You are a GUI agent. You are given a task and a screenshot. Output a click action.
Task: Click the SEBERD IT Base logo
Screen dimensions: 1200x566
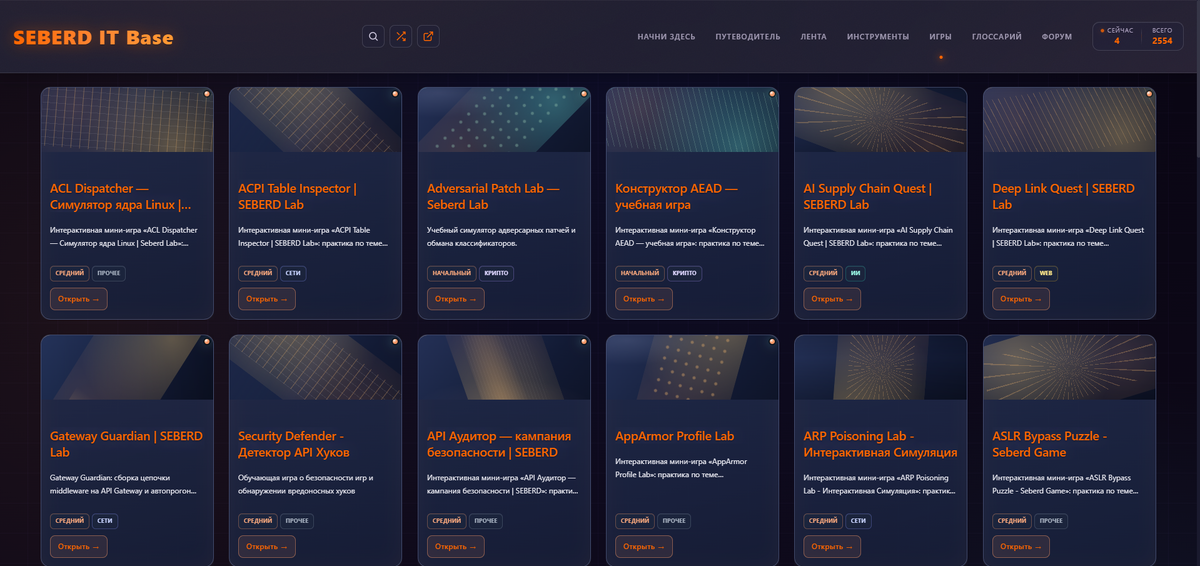[x=93, y=38]
